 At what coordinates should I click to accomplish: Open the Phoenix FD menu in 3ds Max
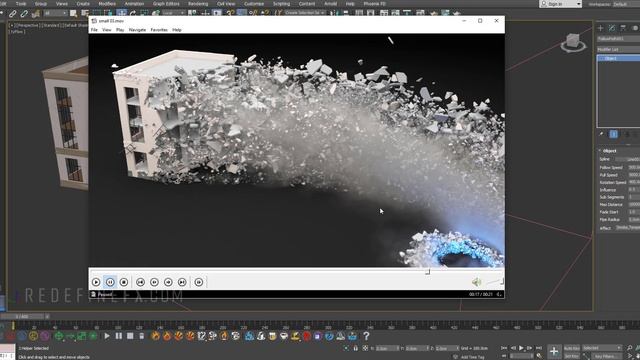point(374,4)
